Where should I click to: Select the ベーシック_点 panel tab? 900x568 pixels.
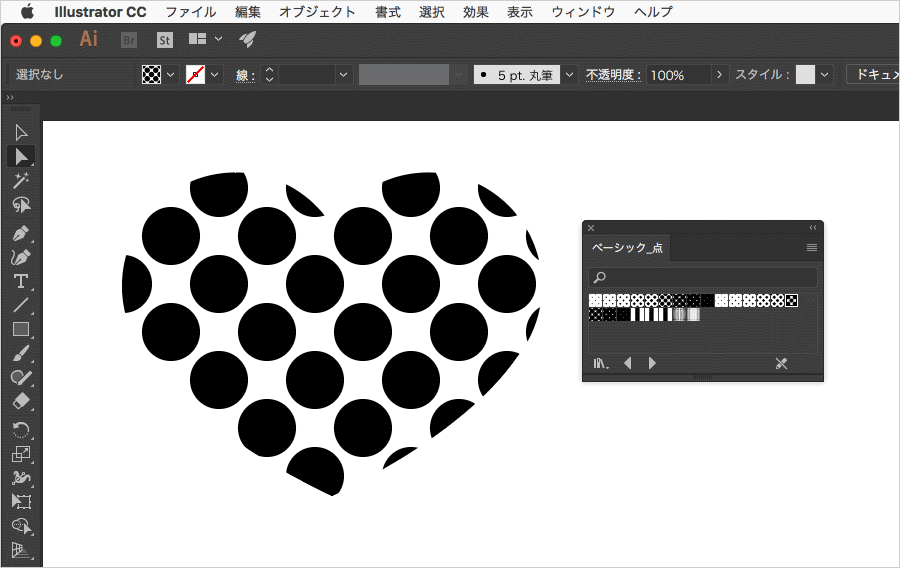click(x=627, y=248)
